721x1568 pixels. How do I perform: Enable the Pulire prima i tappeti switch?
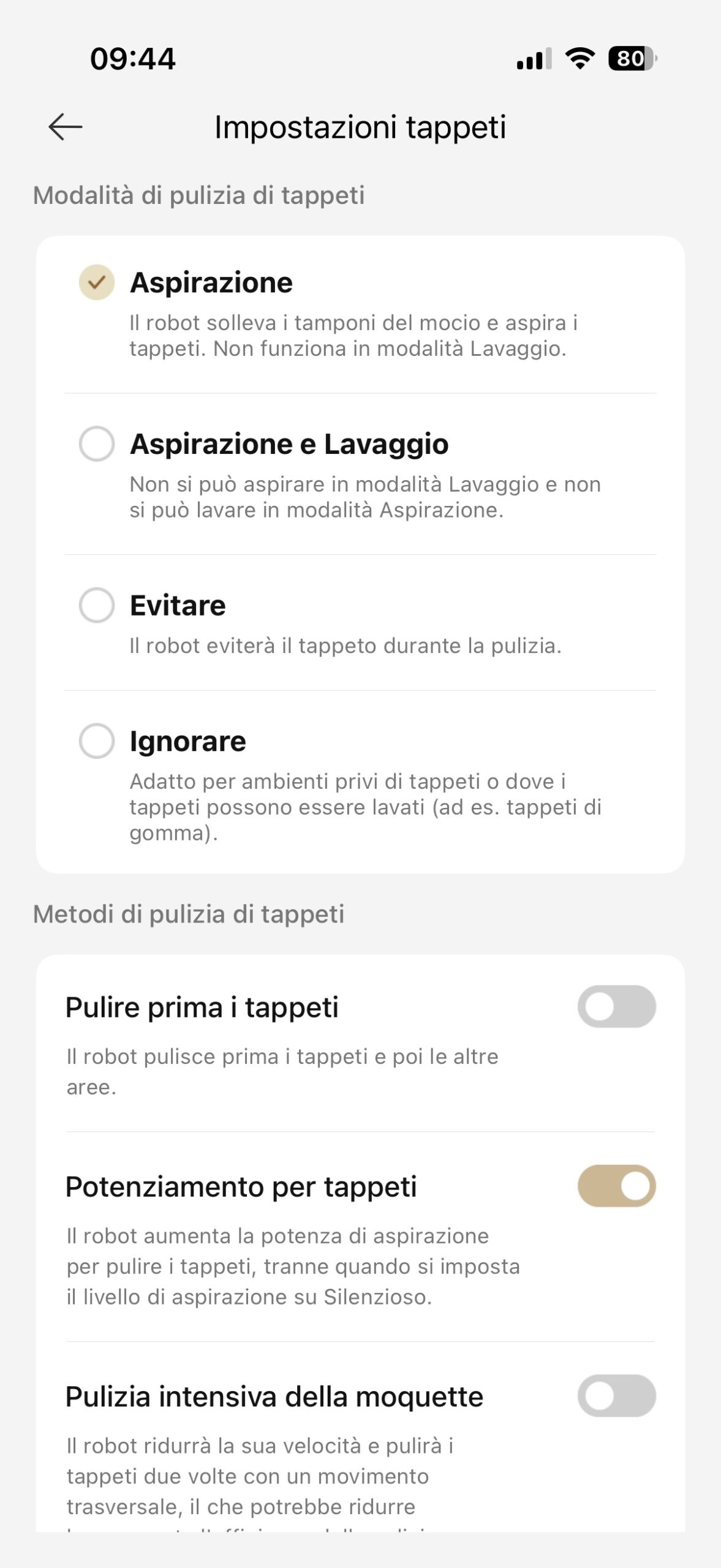click(616, 1006)
